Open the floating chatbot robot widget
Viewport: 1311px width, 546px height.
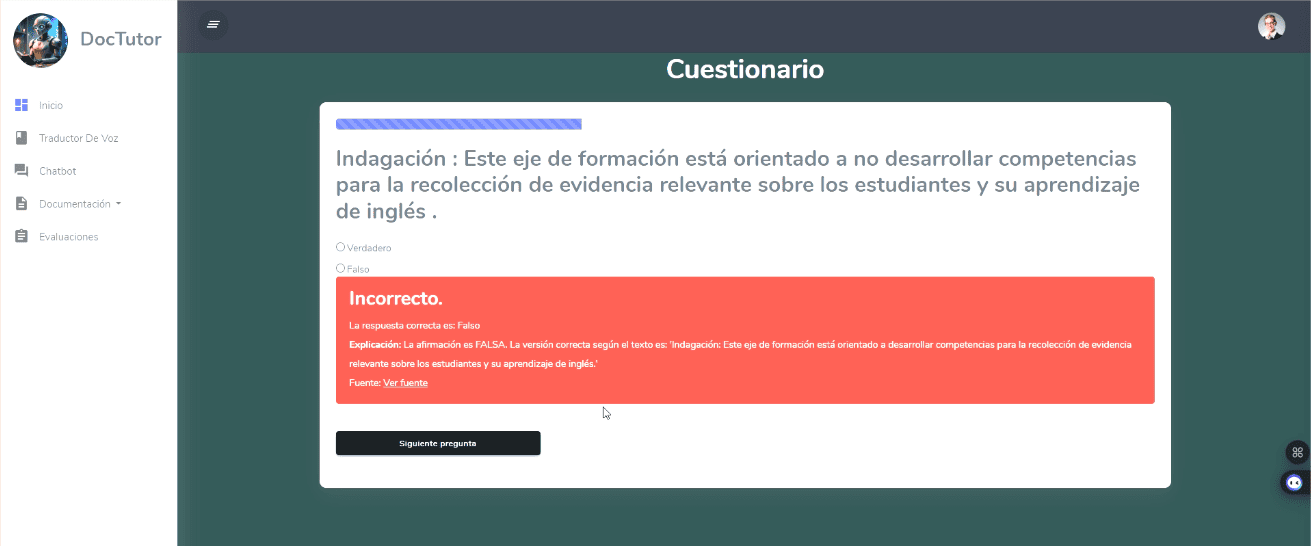1295,483
